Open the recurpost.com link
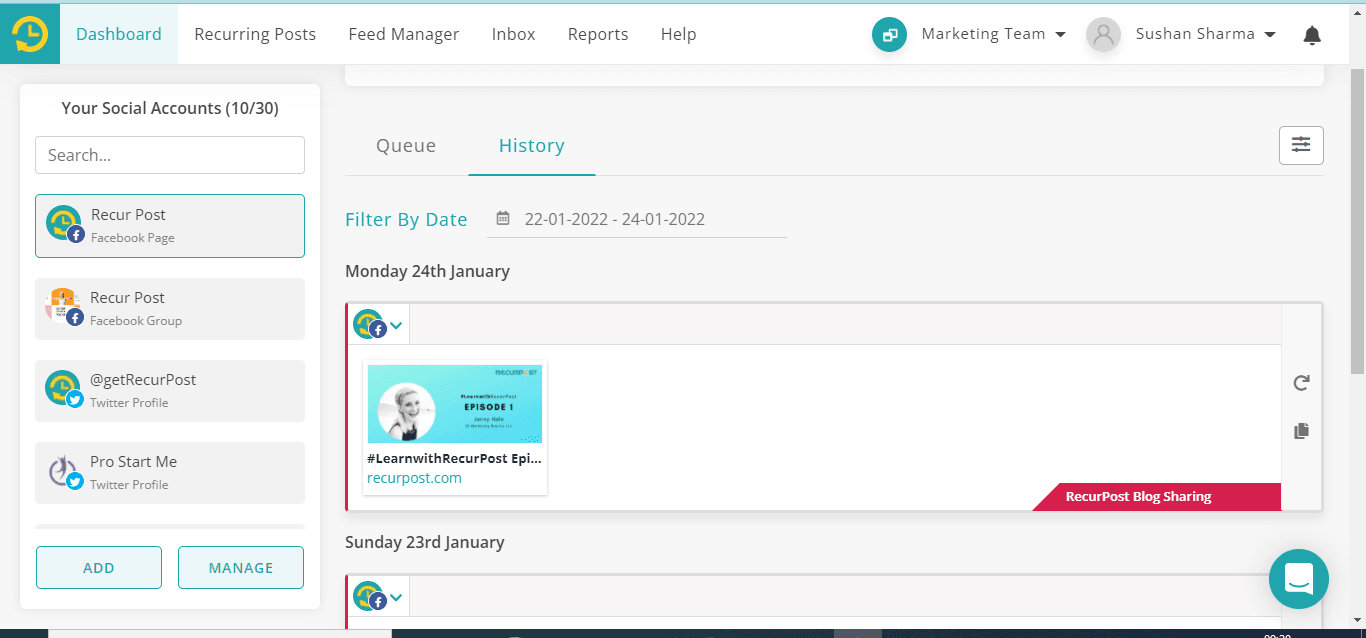1366x638 pixels. pyautogui.click(x=414, y=478)
